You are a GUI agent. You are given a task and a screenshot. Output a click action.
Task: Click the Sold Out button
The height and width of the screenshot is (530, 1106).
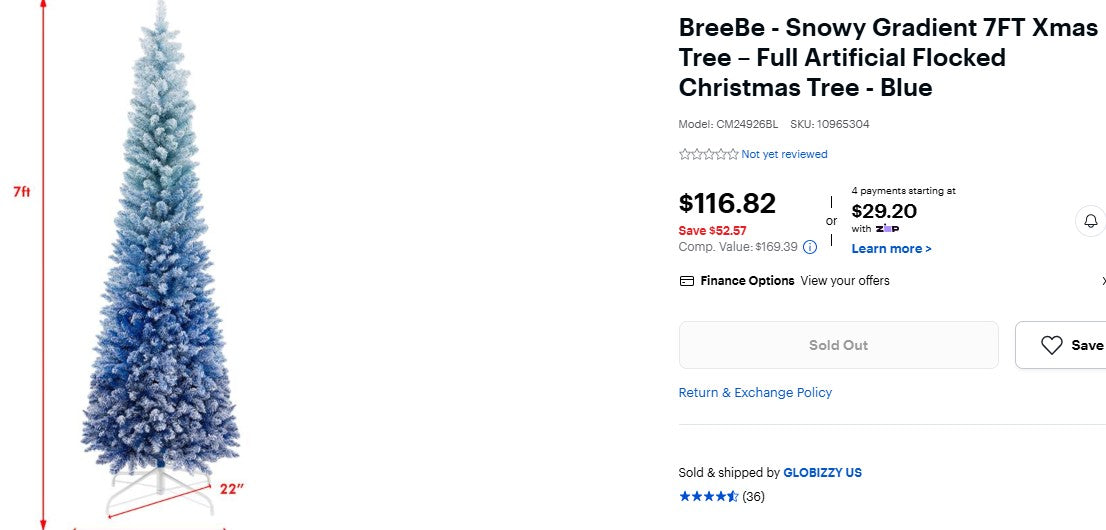pyautogui.click(x=838, y=345)
